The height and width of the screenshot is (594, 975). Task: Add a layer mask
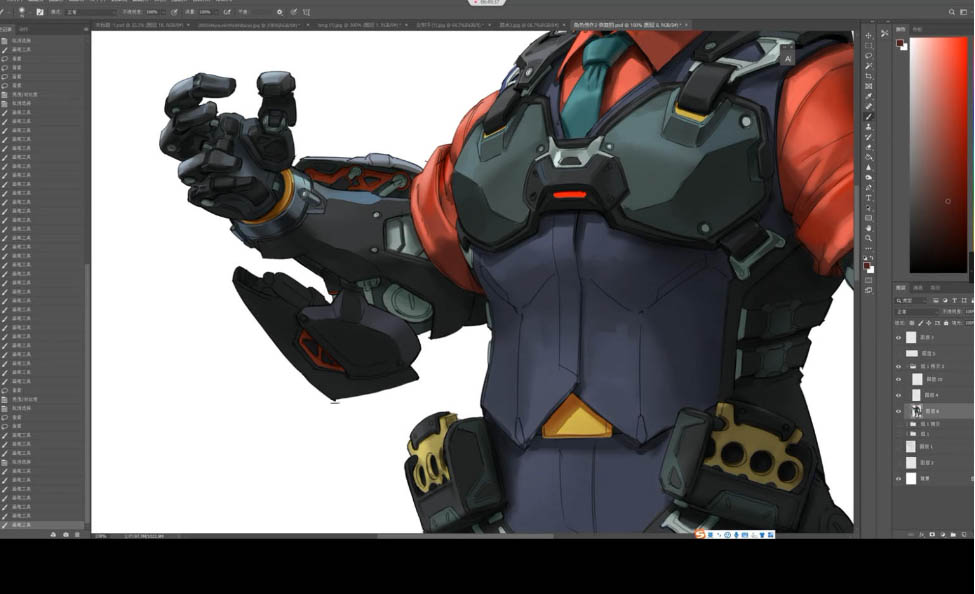932,534
